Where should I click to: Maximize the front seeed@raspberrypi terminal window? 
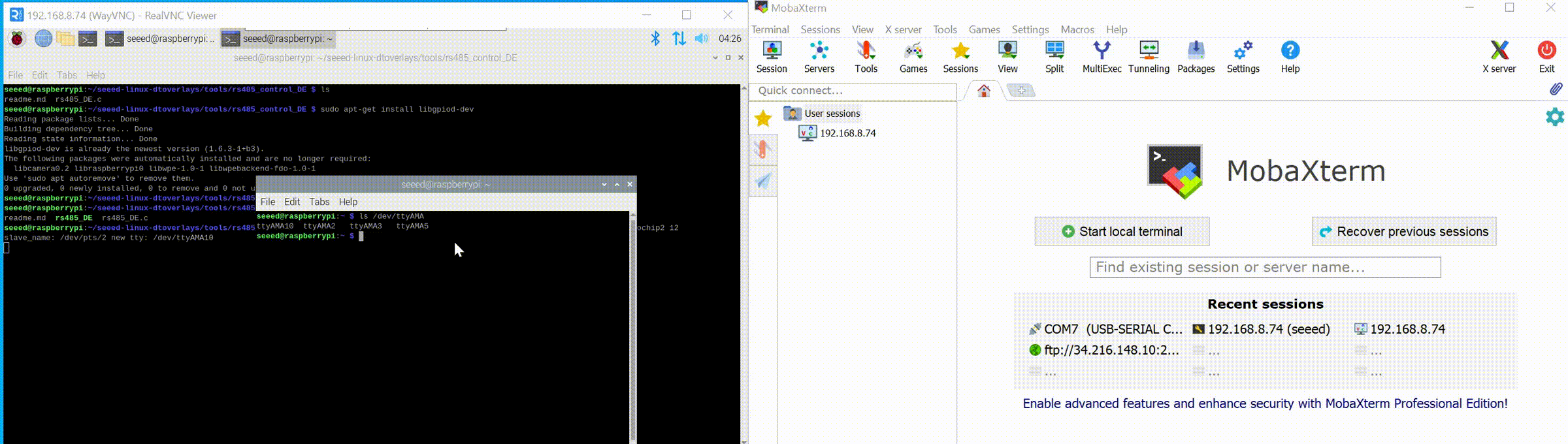coord(617,185)
